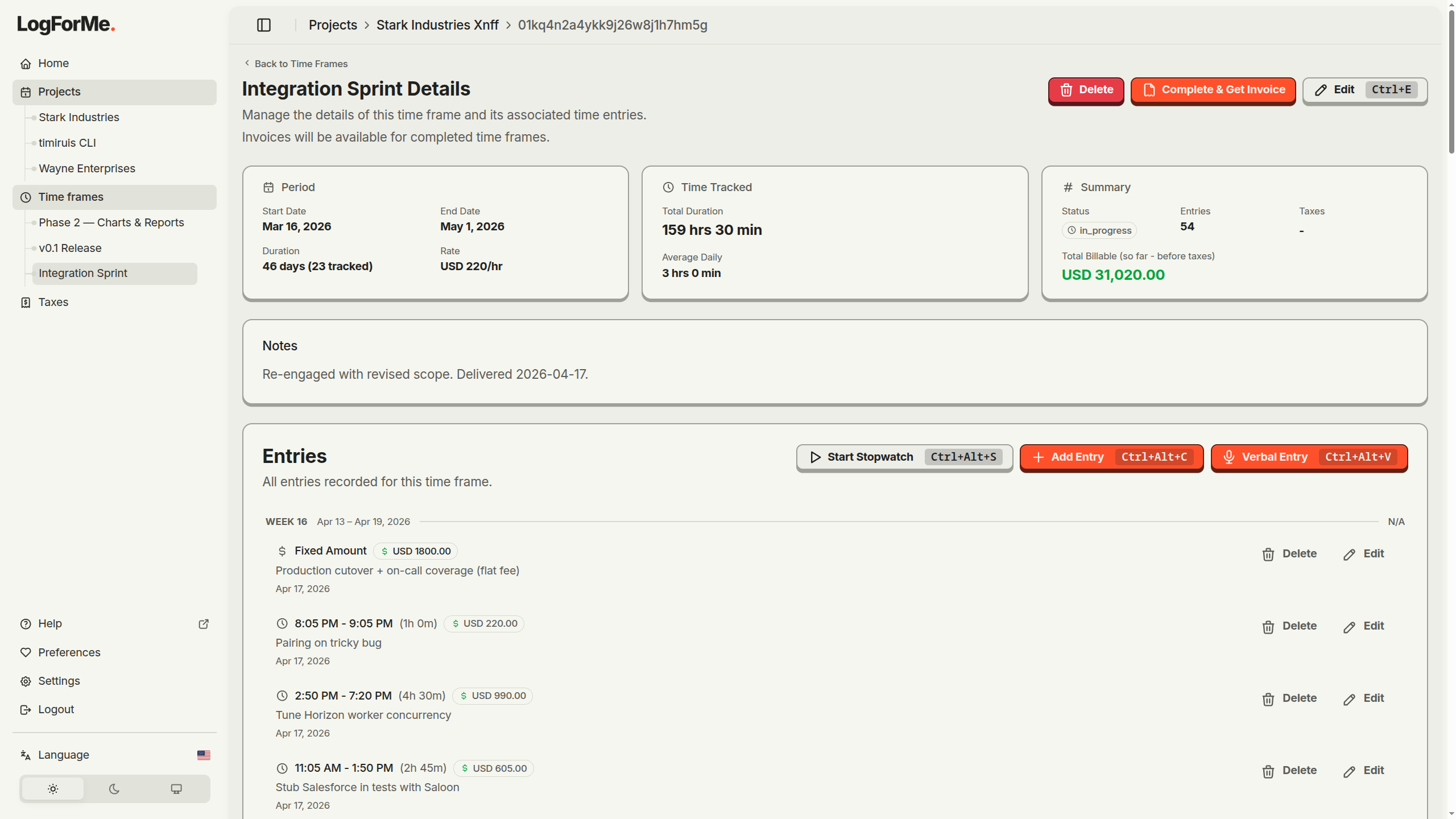This screenshot has height=819, width=1456.
Task: Click Complete & Get Invoice button
Action: tap(1213, 90)
